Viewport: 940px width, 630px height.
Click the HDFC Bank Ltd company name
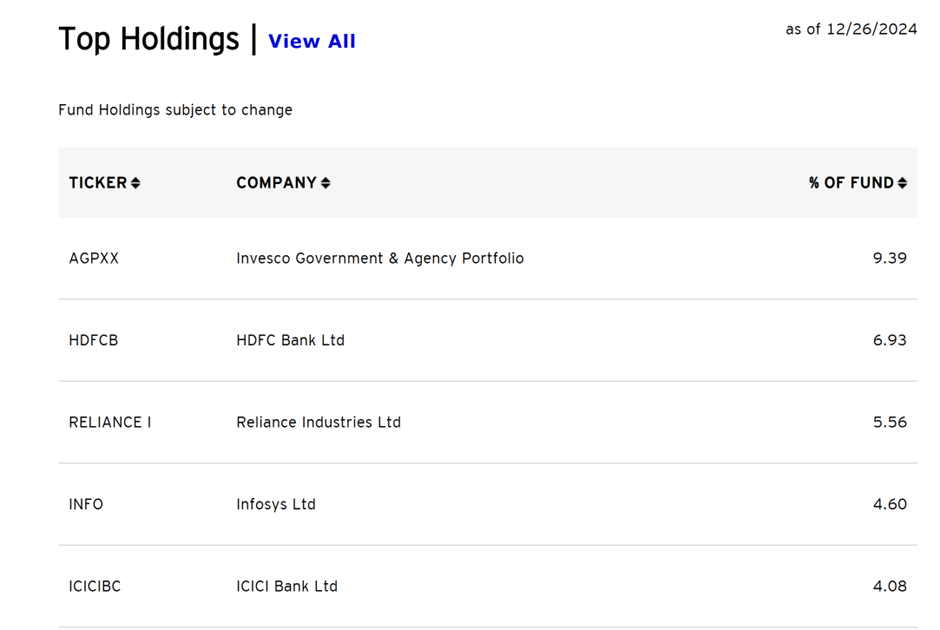click(290, 340)
